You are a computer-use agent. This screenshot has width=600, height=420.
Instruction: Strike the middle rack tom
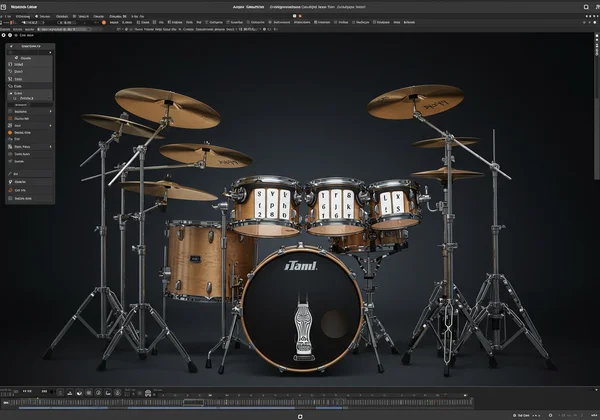tap(335, 205)
